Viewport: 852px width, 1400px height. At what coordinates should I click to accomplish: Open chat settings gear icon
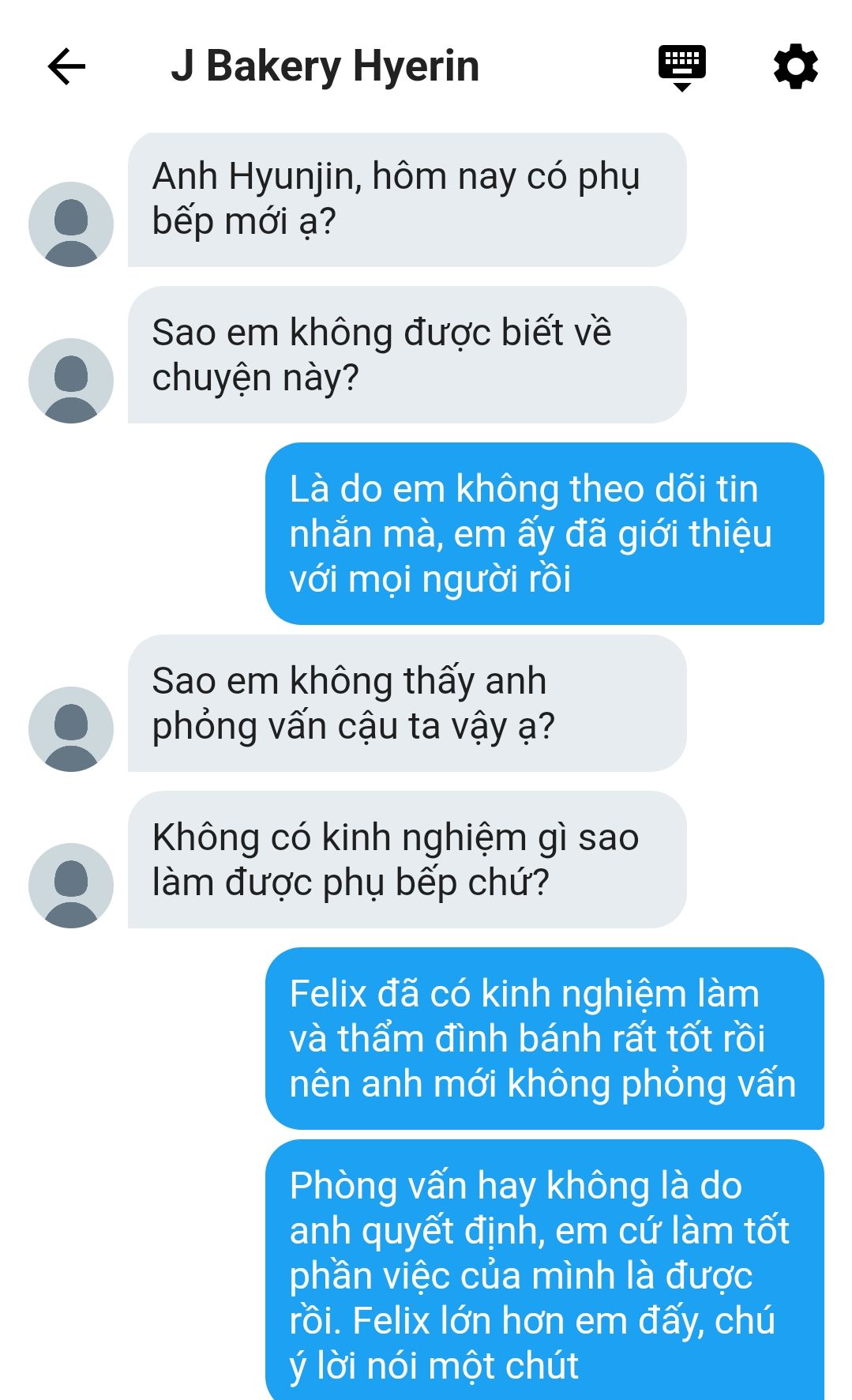click(x=795, y=66)
